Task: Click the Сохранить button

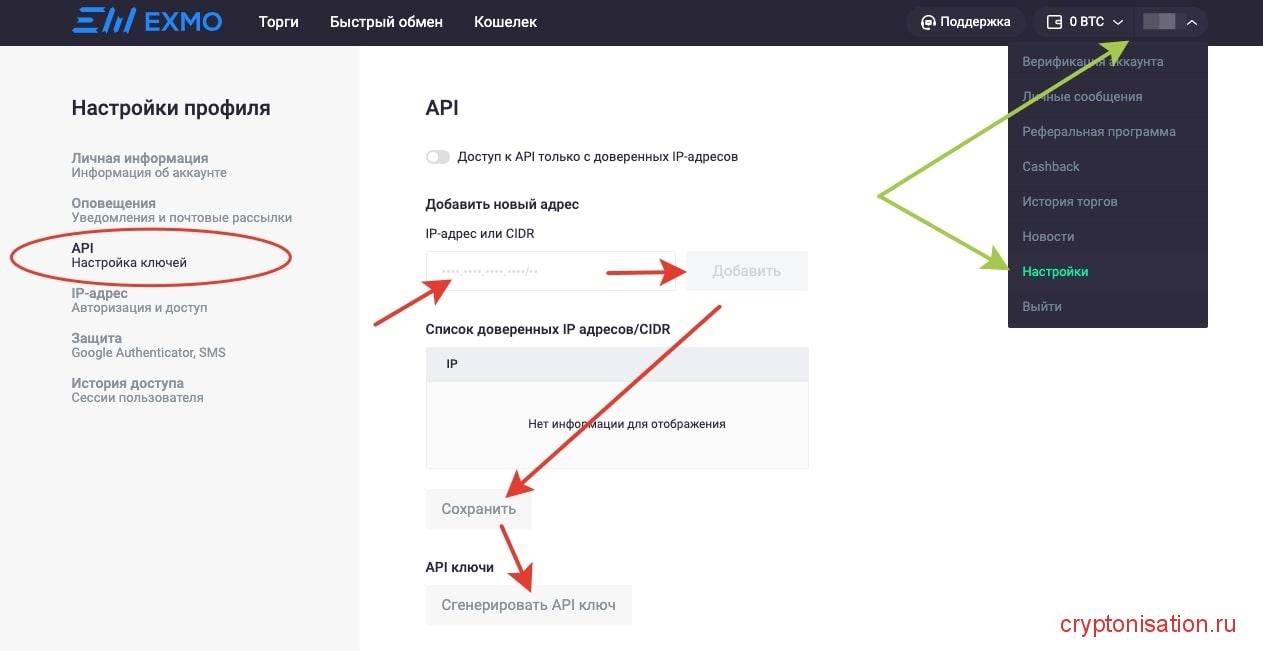Action: click(478, 508)
